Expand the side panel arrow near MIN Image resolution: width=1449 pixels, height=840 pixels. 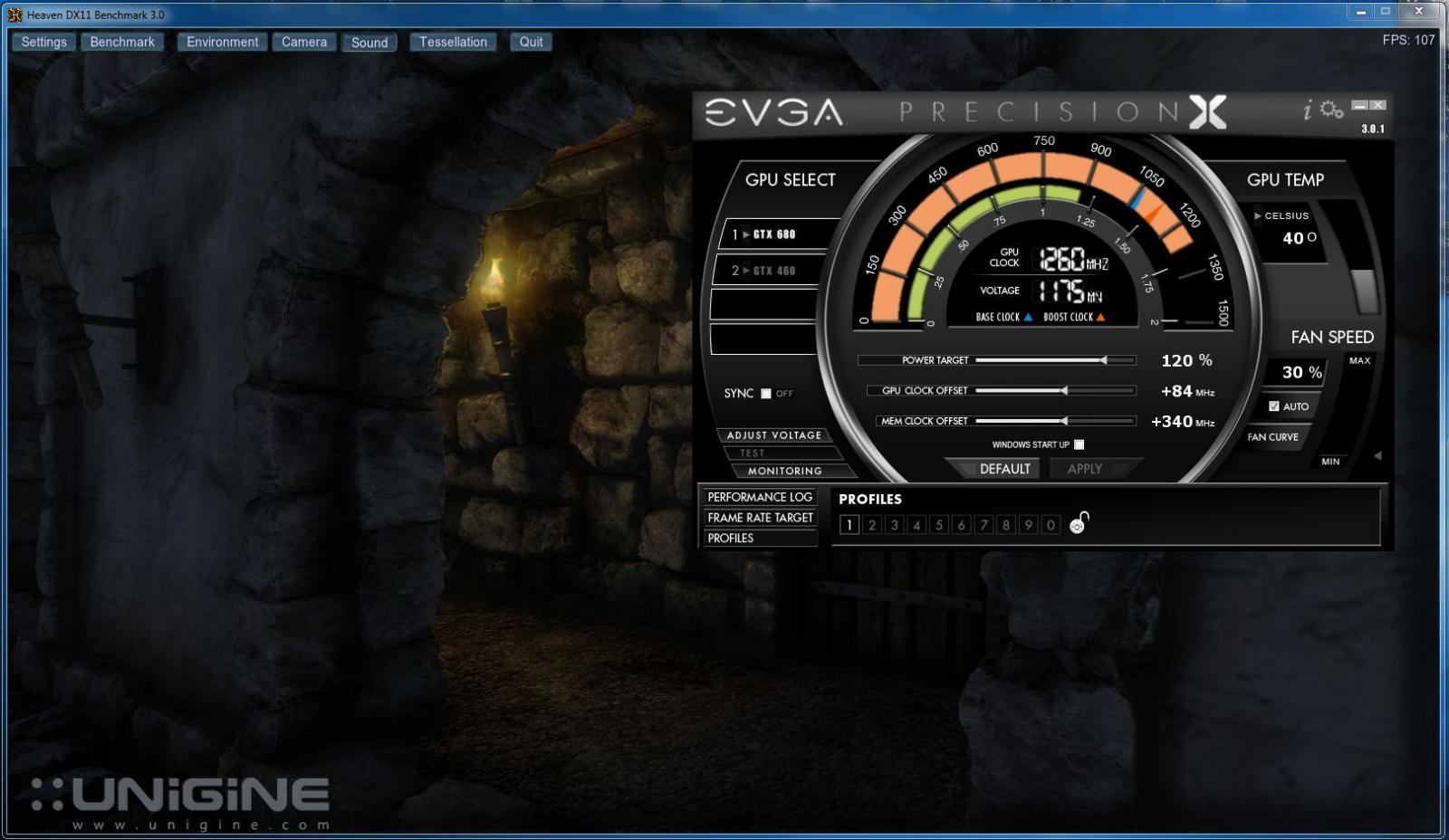1377,456
